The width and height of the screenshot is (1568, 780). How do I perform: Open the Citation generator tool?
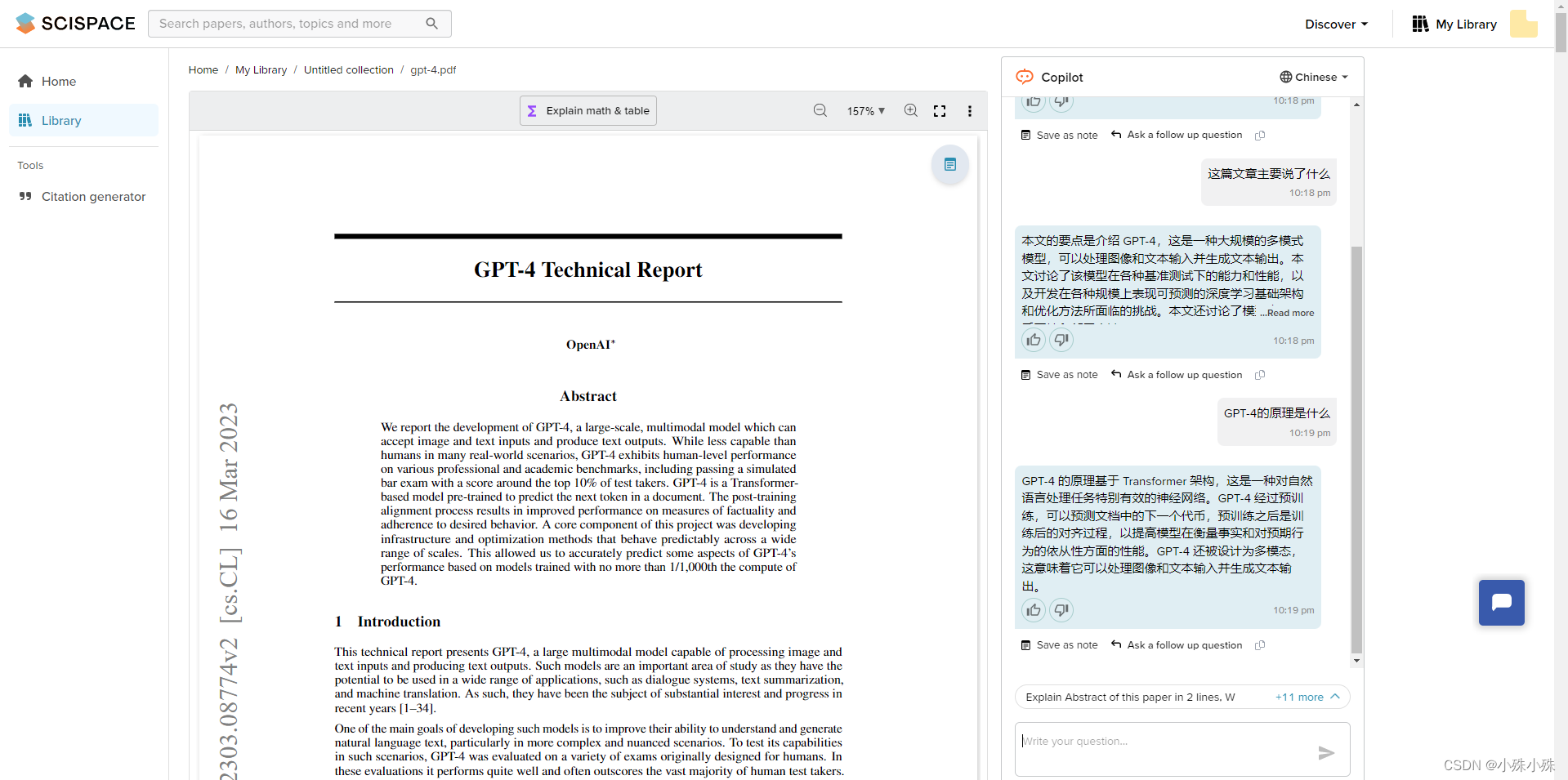pyautogui.click(x=83, y=196)
